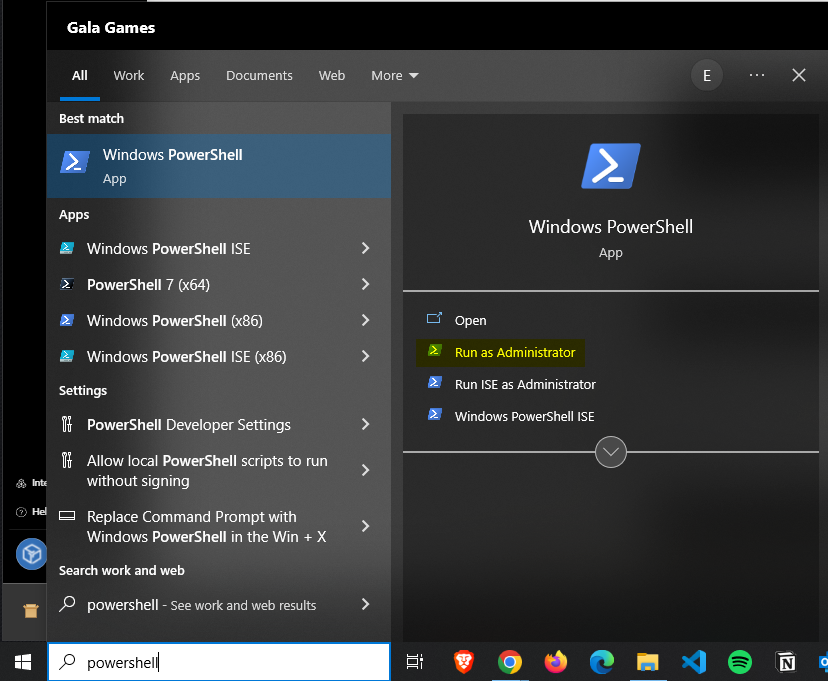This screenshot has height=681, width=828.
Task: Click the Replace Command Prompt keyboard icon
Action: pyautogui.click(x=67, y=516)
